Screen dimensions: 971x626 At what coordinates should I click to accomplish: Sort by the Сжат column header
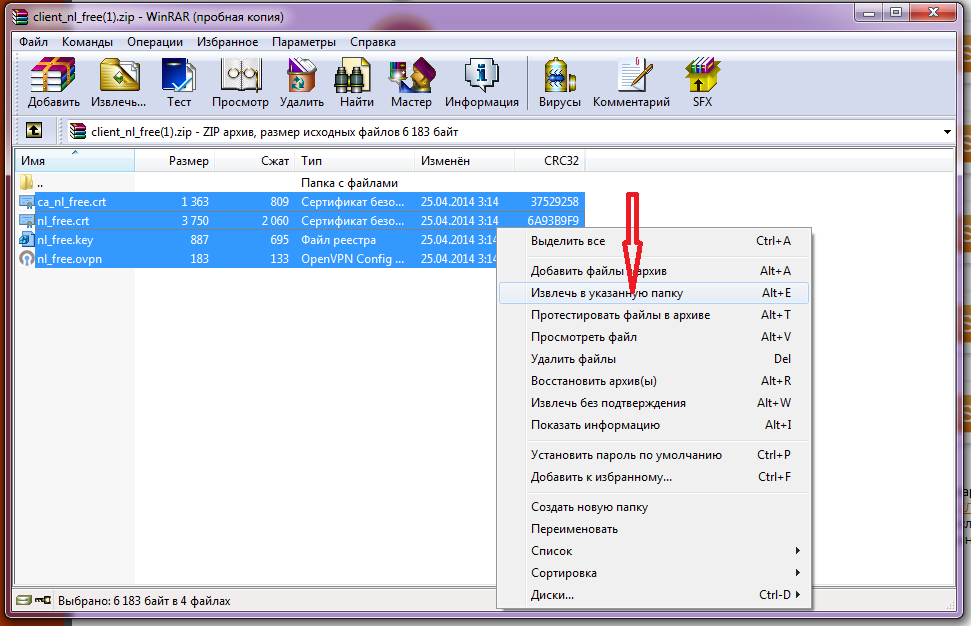(254, 160)
